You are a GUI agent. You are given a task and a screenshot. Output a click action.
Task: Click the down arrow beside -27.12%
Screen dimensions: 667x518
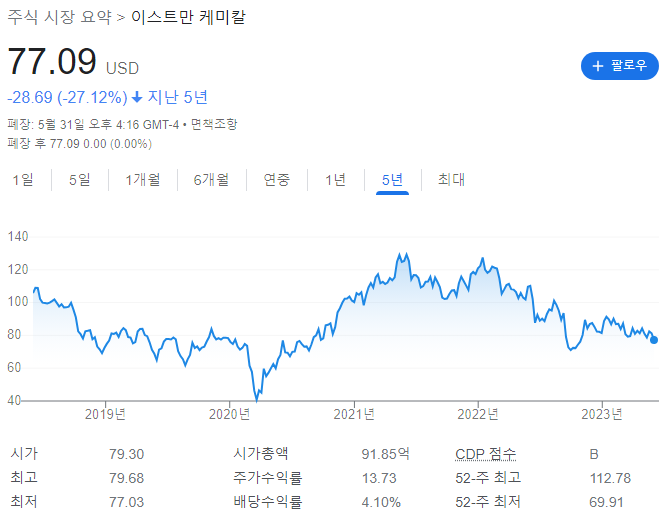[137, 97]
